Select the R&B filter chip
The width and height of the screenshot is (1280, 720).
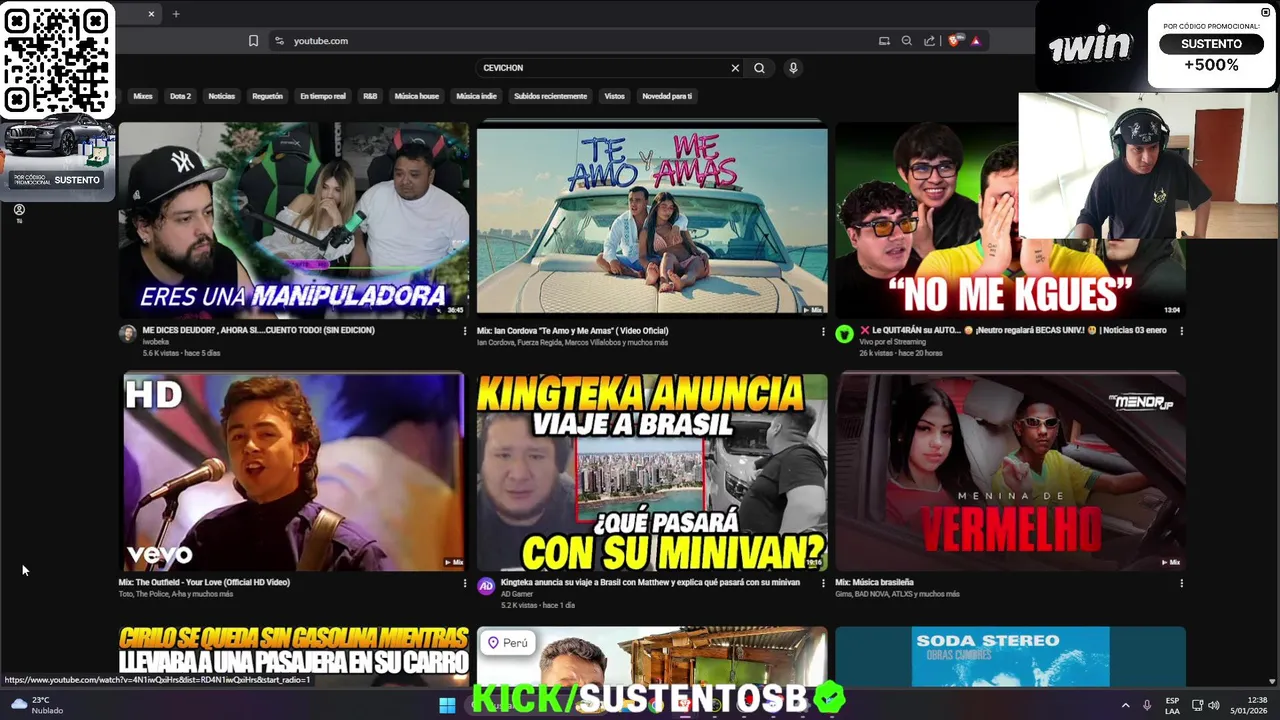370,96
